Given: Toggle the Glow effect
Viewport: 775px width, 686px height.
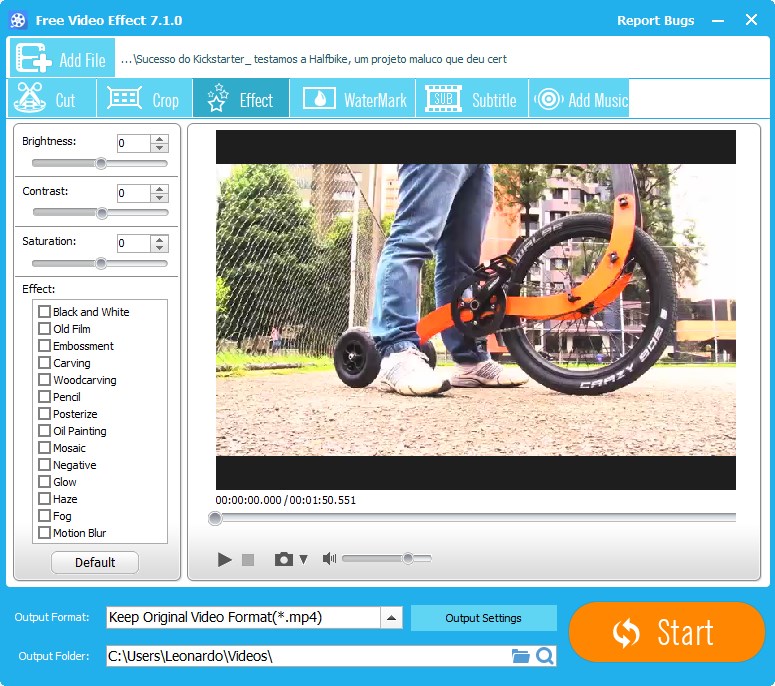Looking at the screenshot, I should pos(44,482).
